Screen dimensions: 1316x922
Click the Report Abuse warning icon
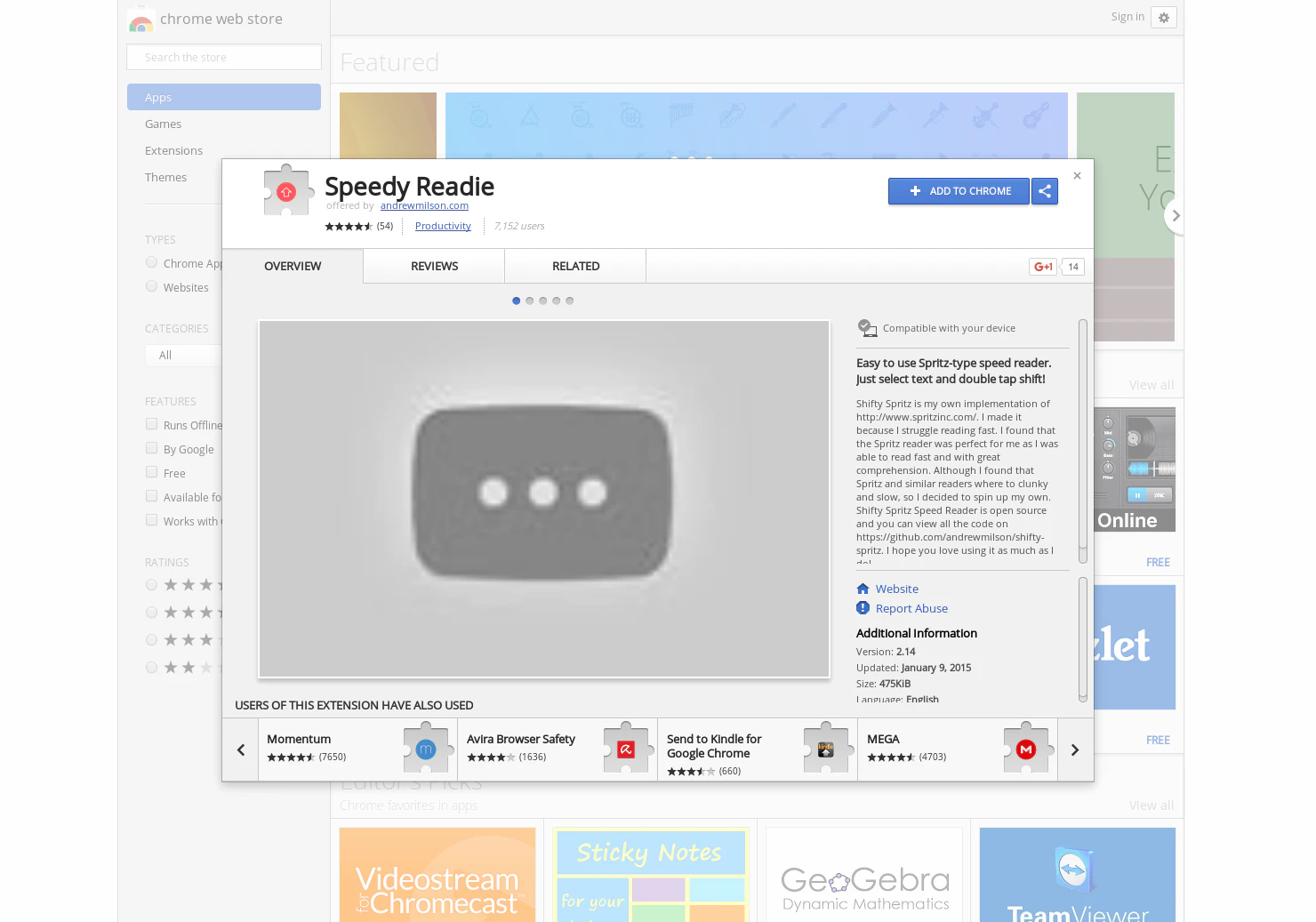coord(863,608)
